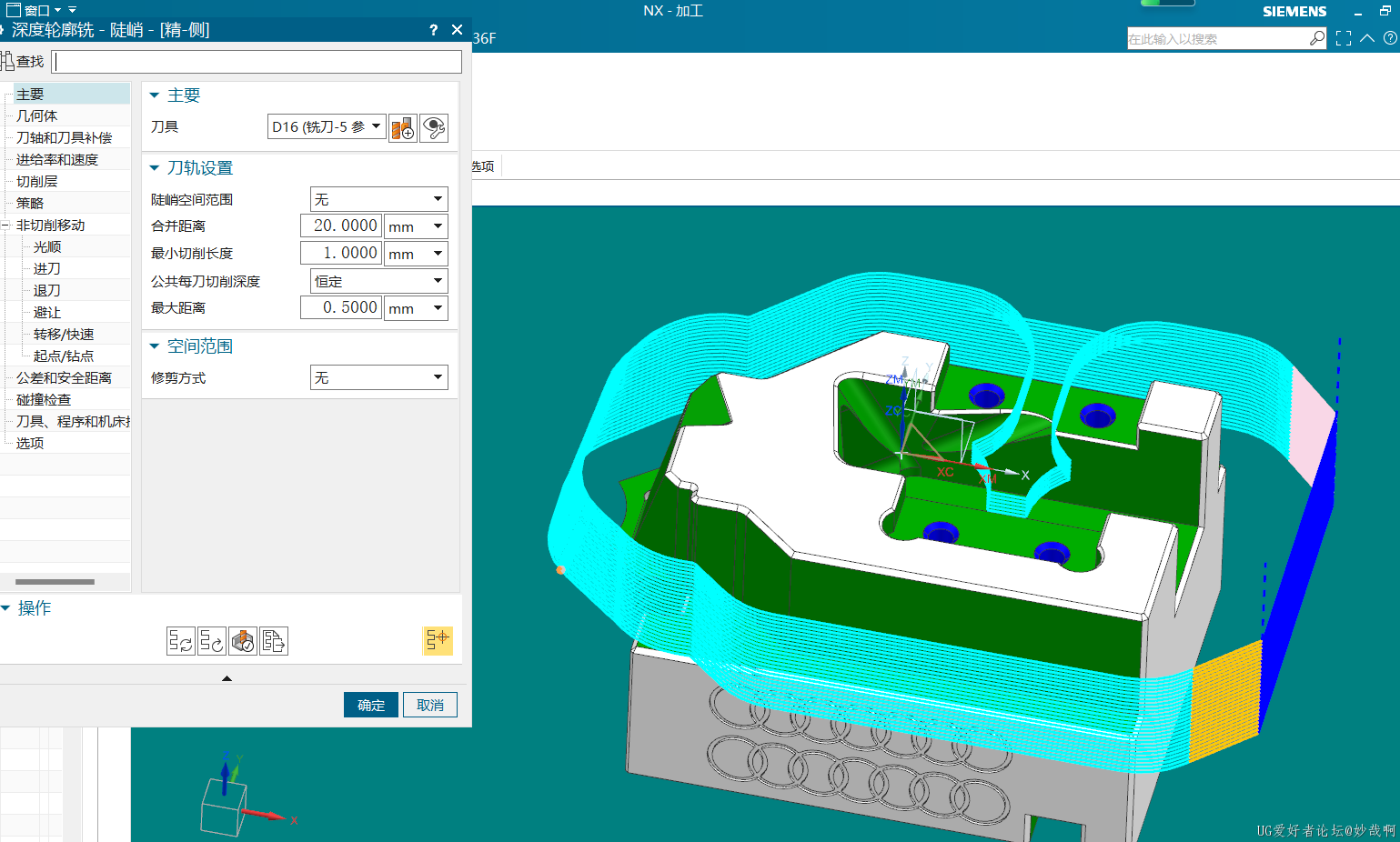Collapse the 刀轨设置 section

155,168
